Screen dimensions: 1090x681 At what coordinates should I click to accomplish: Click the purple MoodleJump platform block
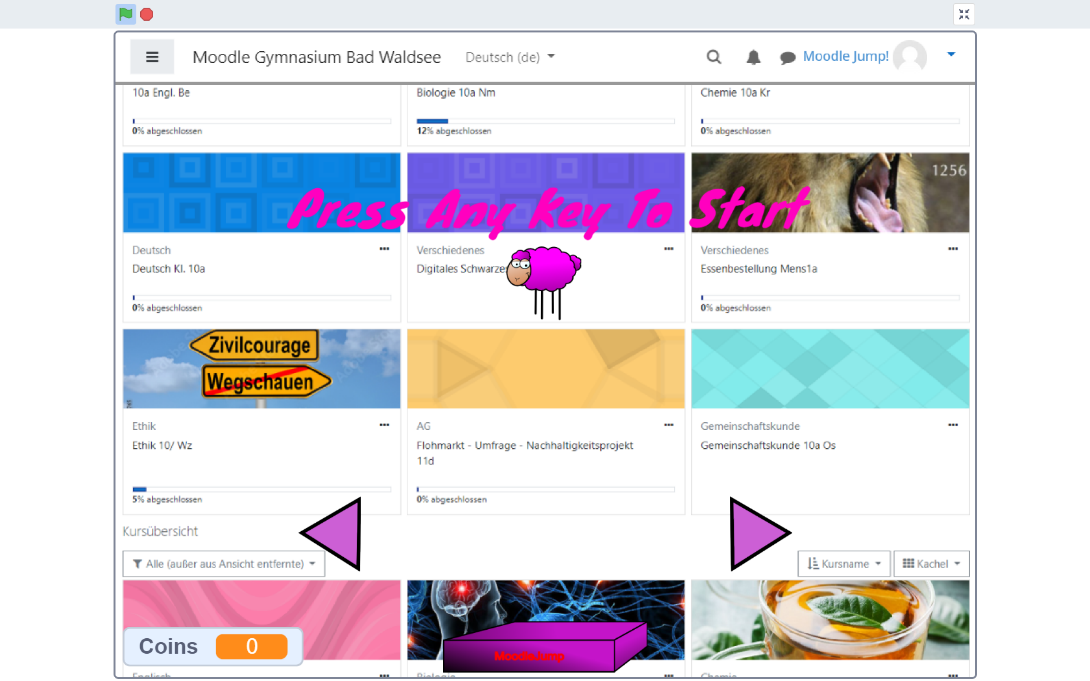click(545, 648)
